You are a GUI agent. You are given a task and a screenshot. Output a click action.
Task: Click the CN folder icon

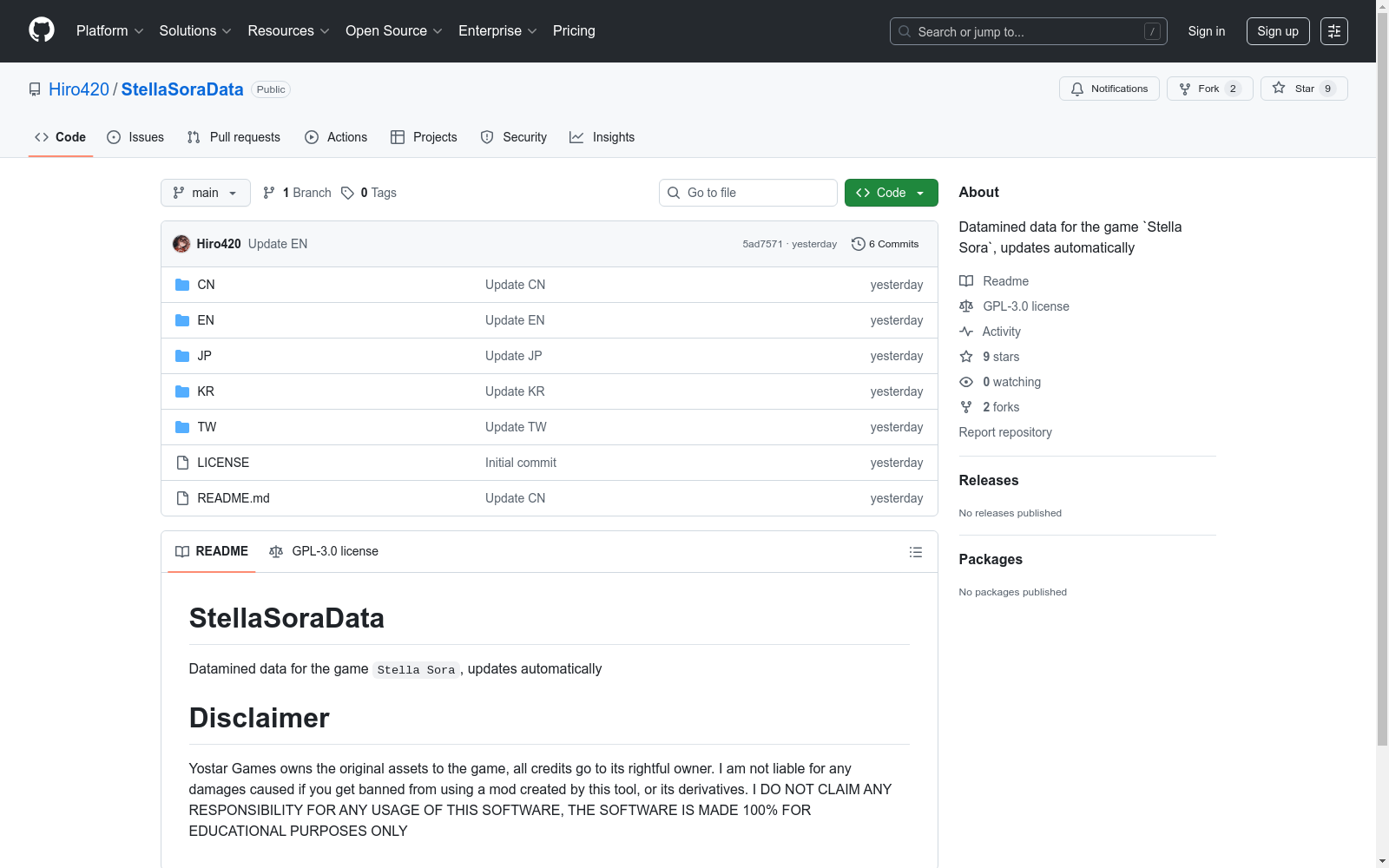tap(182, 285)
